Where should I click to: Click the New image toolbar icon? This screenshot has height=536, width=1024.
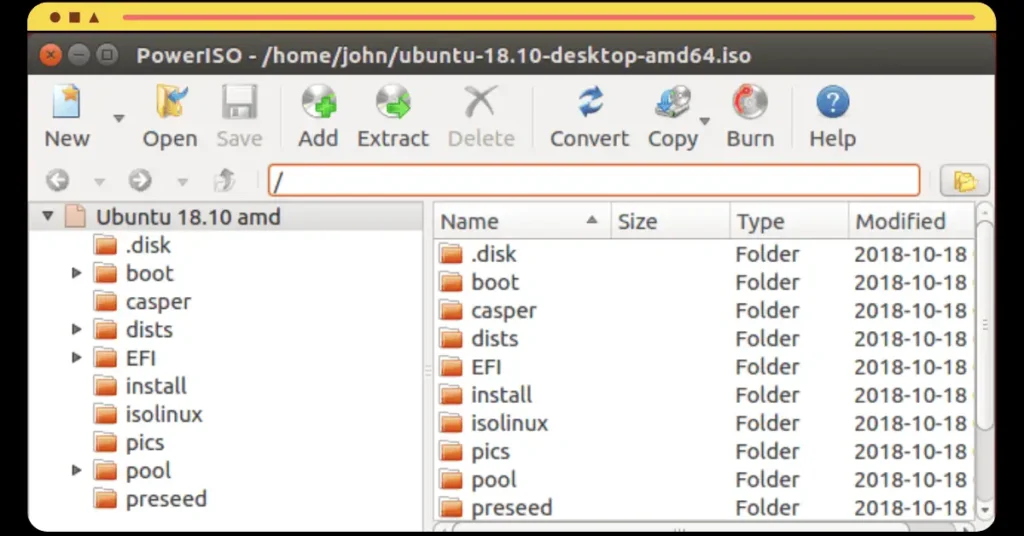67,102
